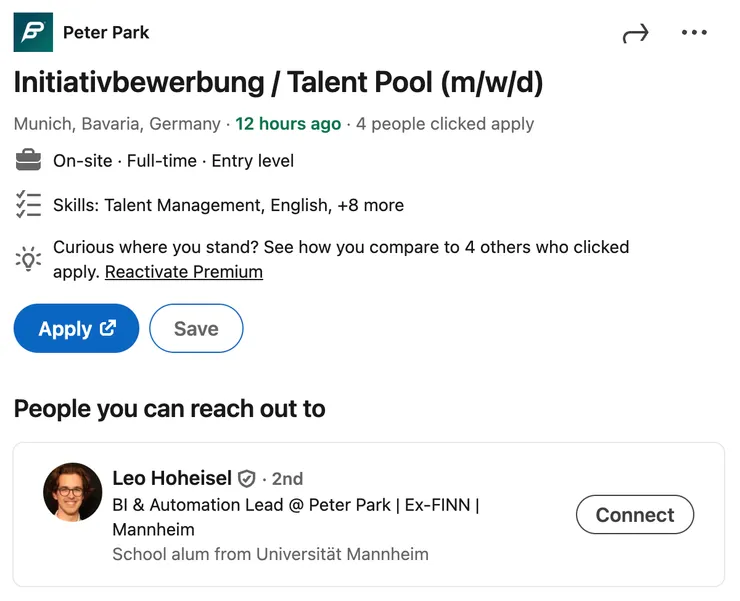
Task: Save this job posting
Action: point(196,328)
